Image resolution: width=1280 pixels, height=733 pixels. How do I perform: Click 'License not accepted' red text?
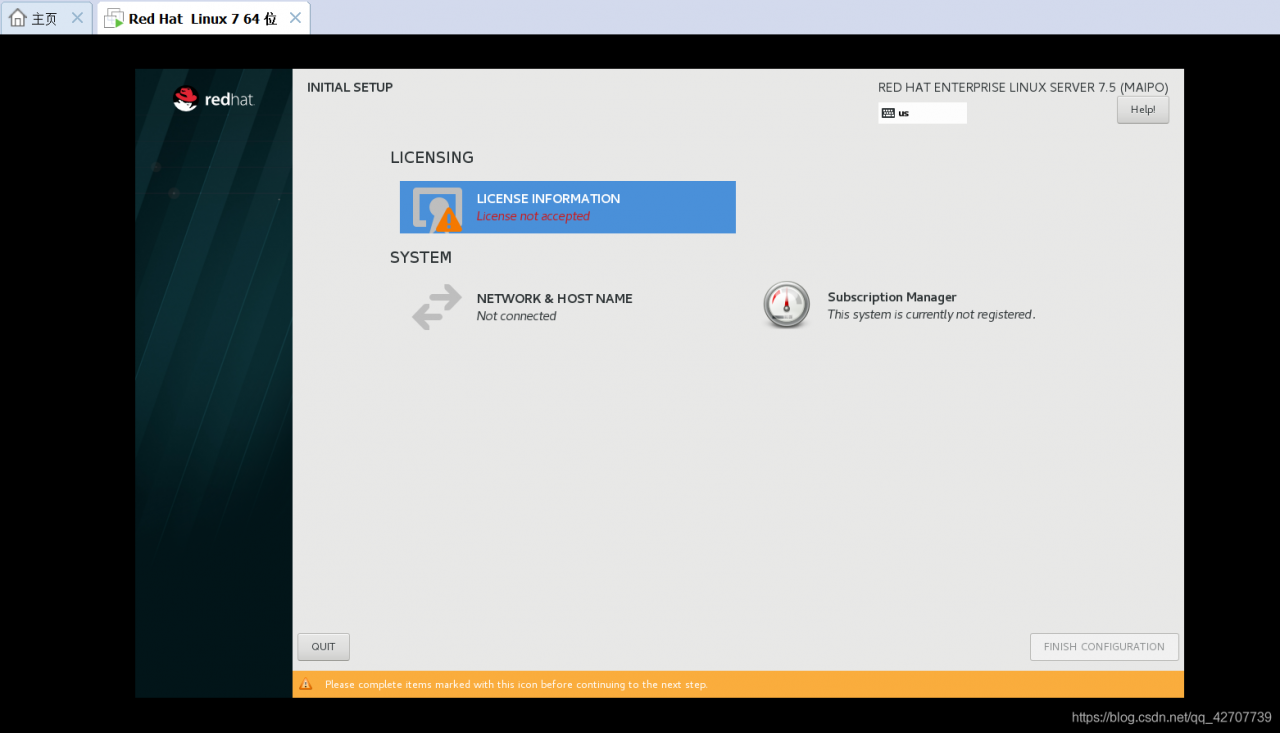pos(533,216)
